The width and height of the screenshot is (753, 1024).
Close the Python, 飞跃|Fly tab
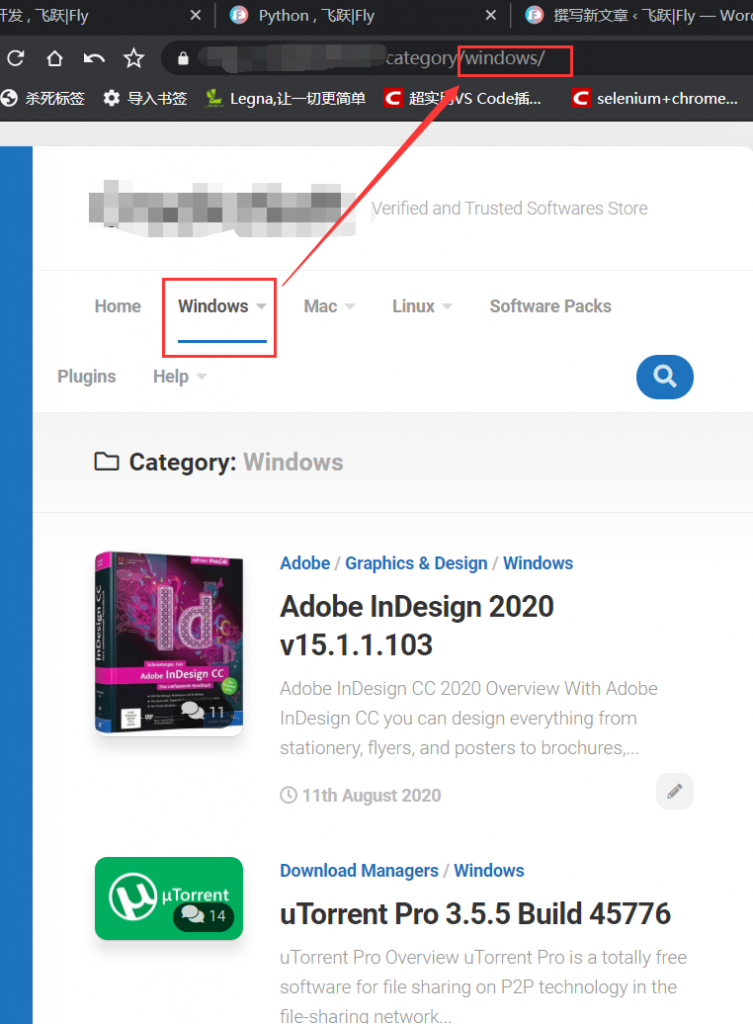click(490, 15)
